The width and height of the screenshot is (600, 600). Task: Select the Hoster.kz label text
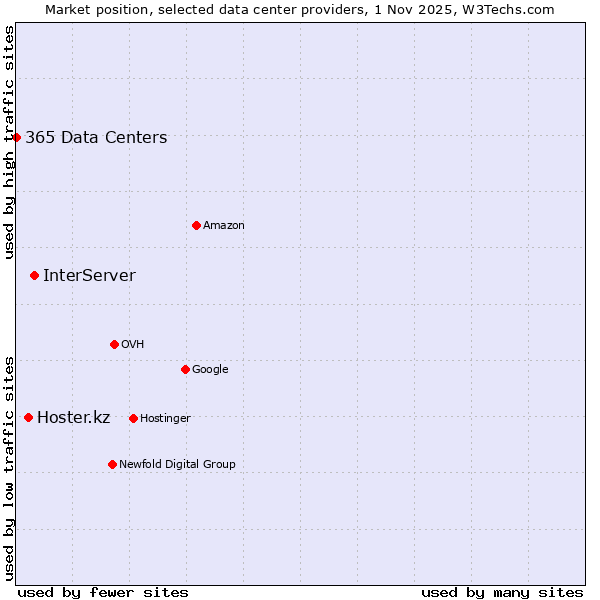tap(73, 418)
